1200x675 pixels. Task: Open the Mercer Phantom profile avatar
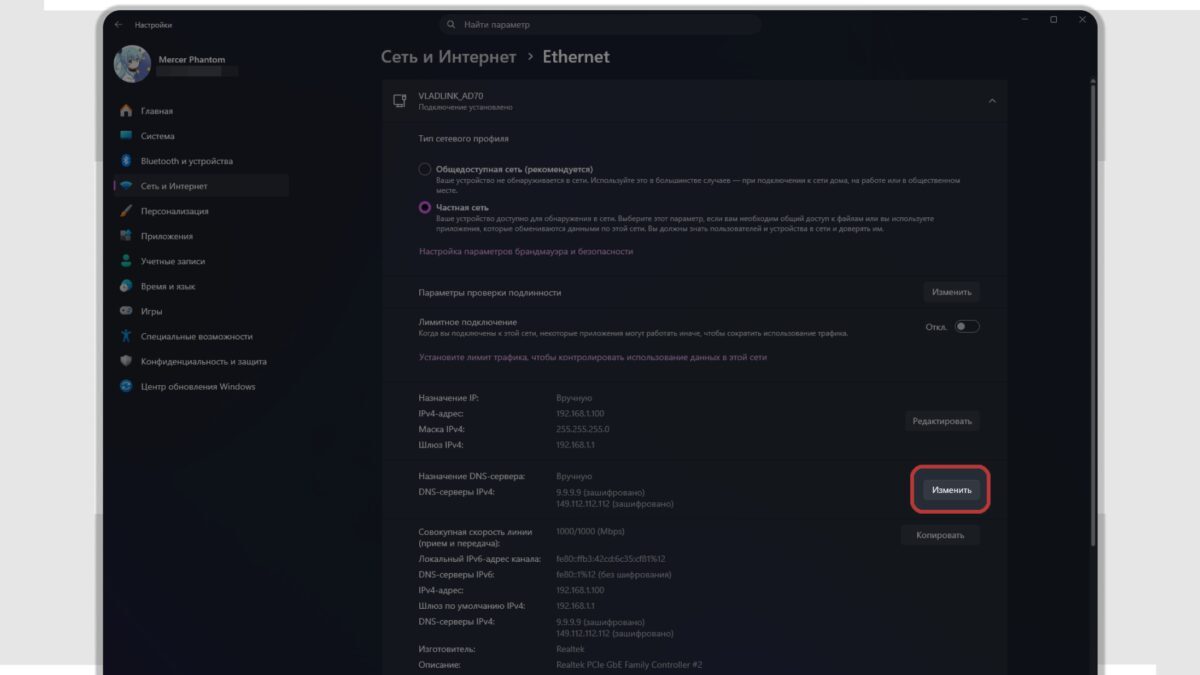133,65
